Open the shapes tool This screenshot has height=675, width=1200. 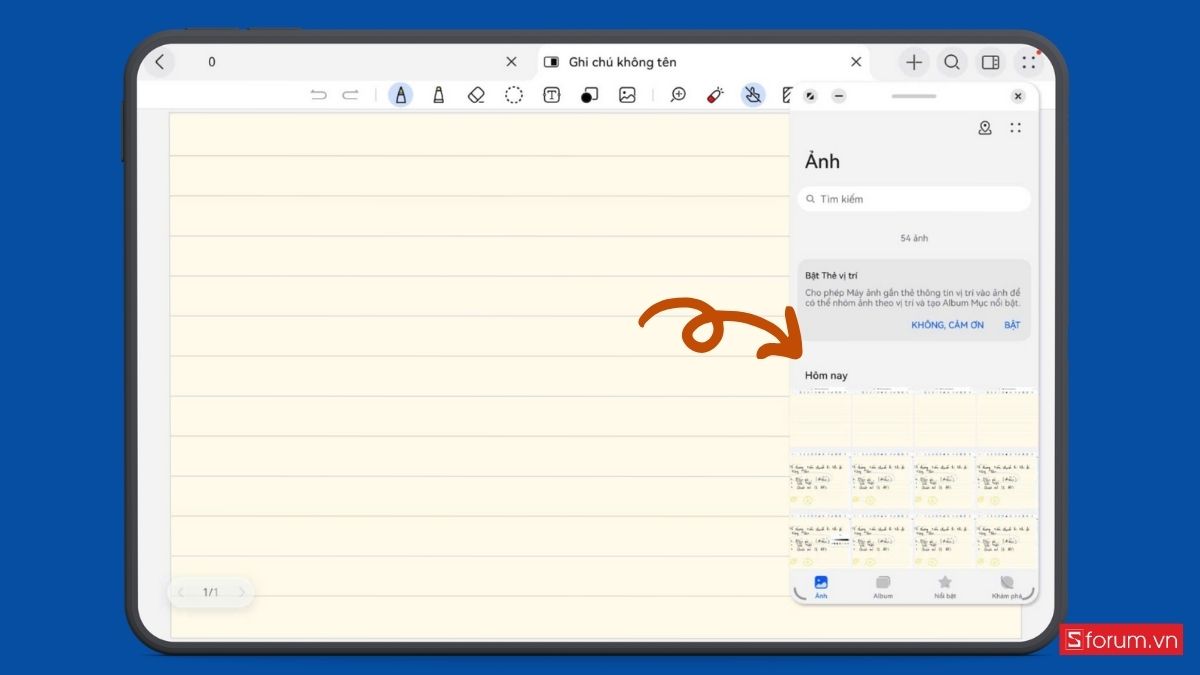[x=589, y=95]
